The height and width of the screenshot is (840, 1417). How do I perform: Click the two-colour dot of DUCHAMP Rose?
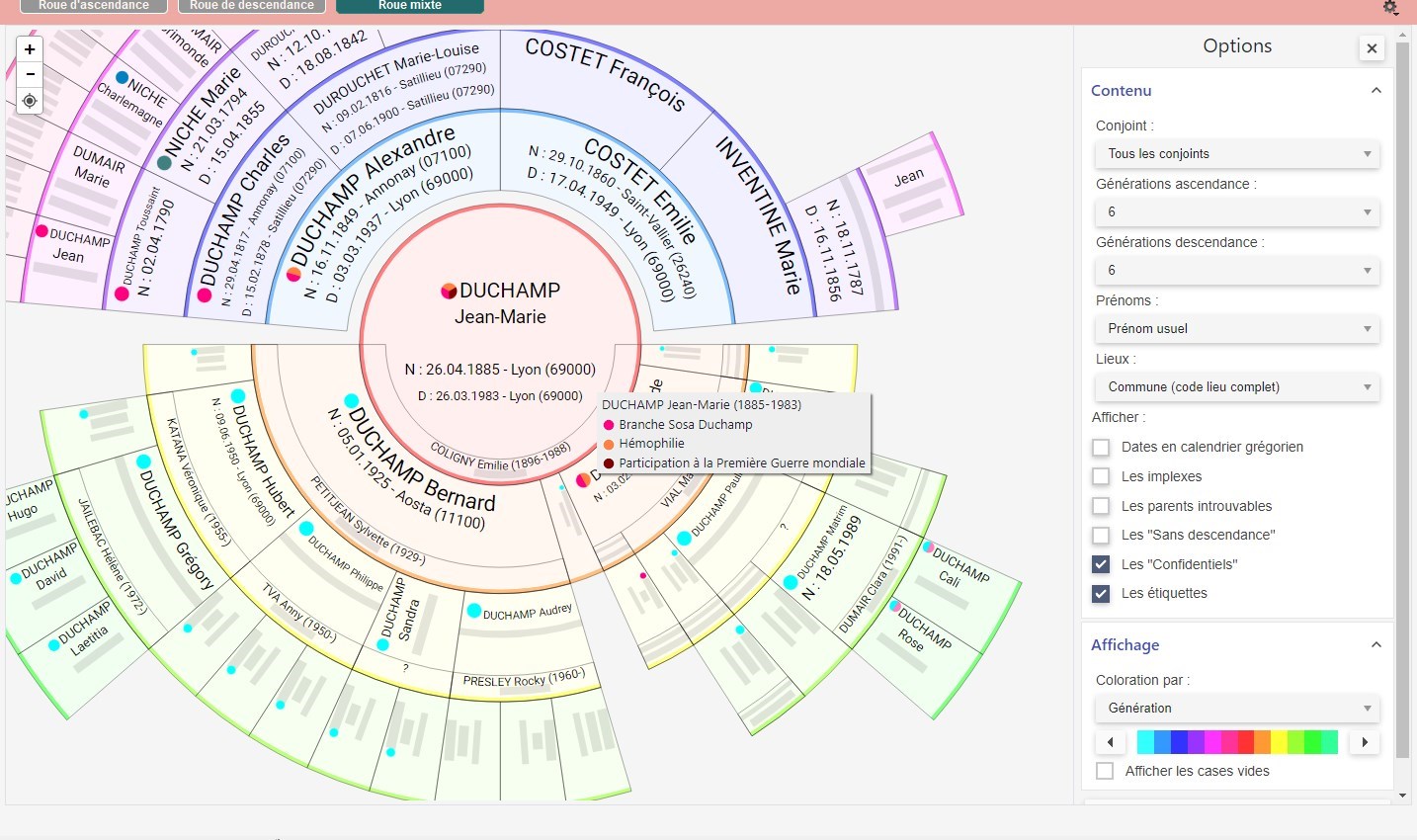click(894, 606)
